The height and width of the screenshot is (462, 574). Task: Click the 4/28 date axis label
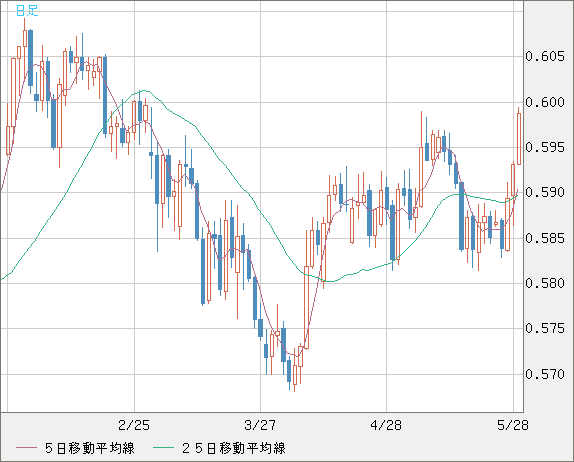coord(386,425)
